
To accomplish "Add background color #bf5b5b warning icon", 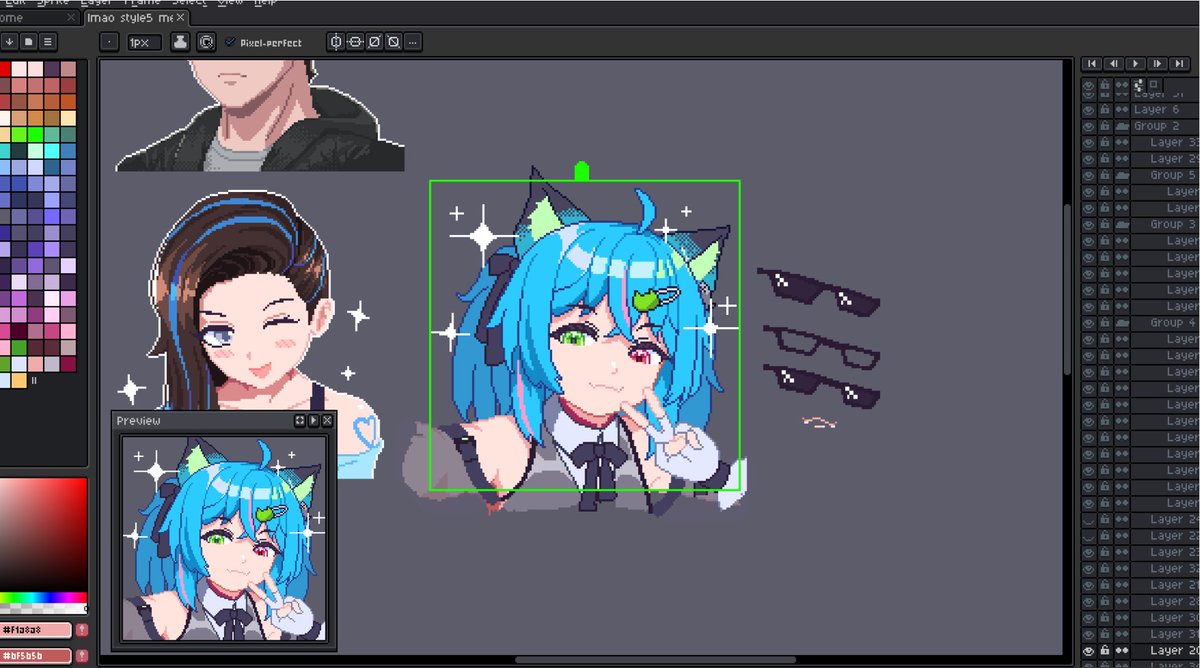I will [82, 656].
